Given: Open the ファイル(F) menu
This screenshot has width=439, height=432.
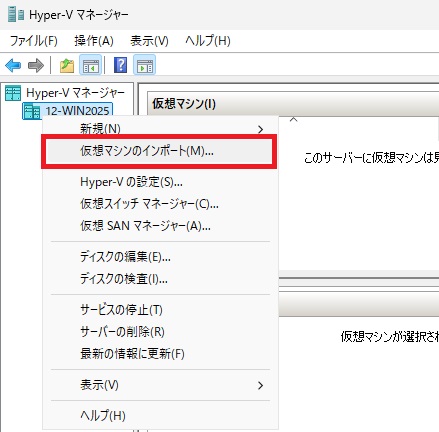Looking at the screenshot, I should coord(34,41).
